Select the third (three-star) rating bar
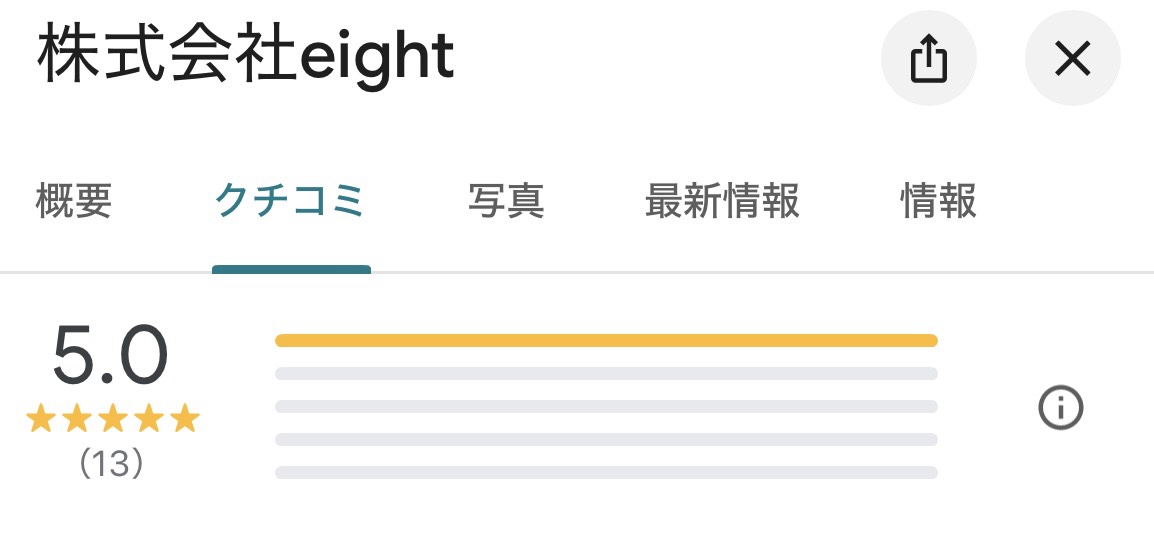Screen dimensions: 1154x539 [x=605, y=407]
